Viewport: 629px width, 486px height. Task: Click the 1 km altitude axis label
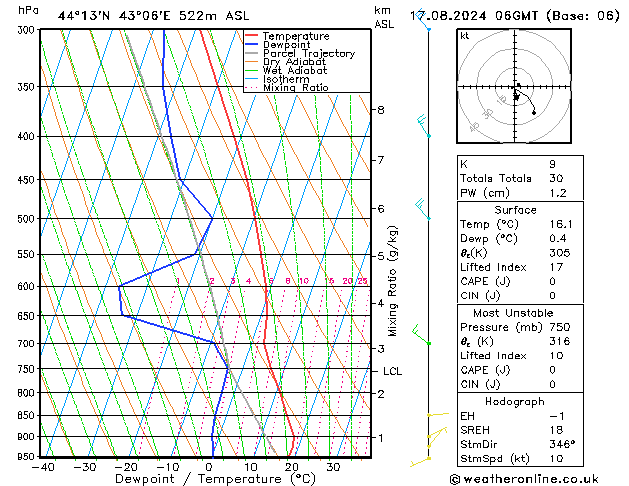[x=381, y=438]
